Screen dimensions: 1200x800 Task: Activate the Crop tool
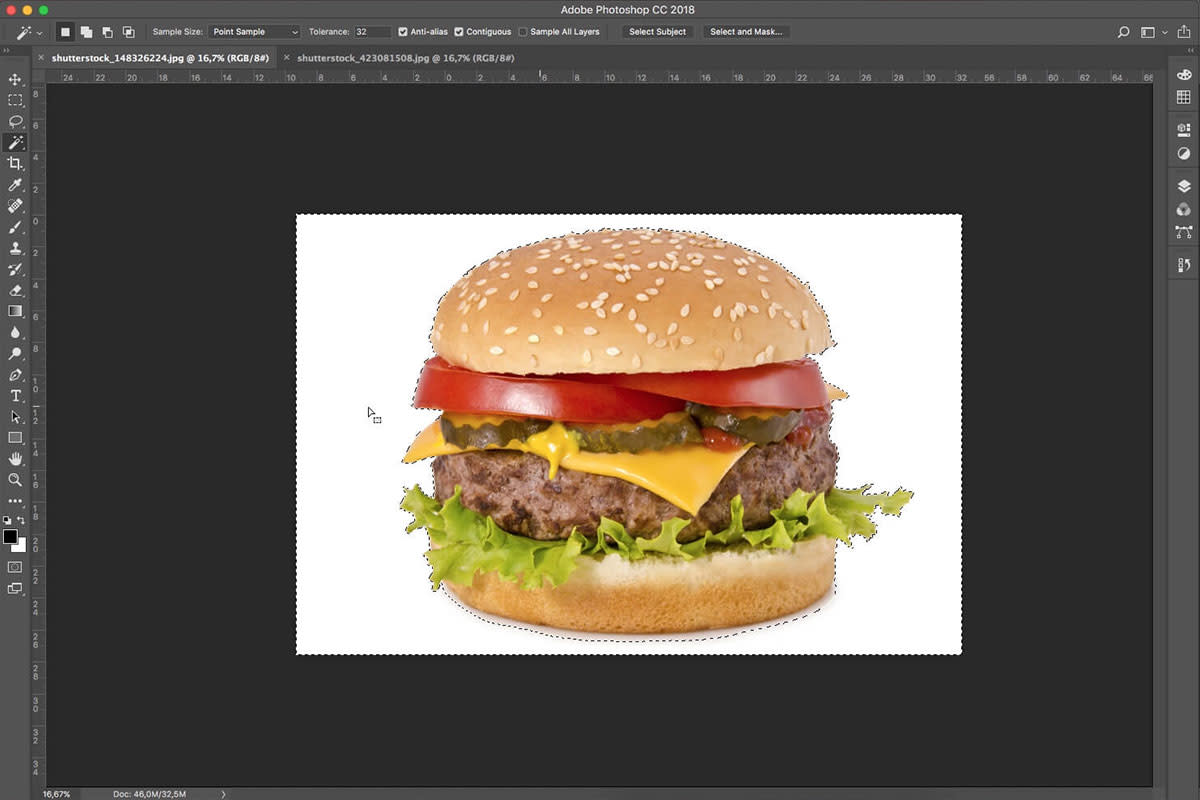pos(15,164)
